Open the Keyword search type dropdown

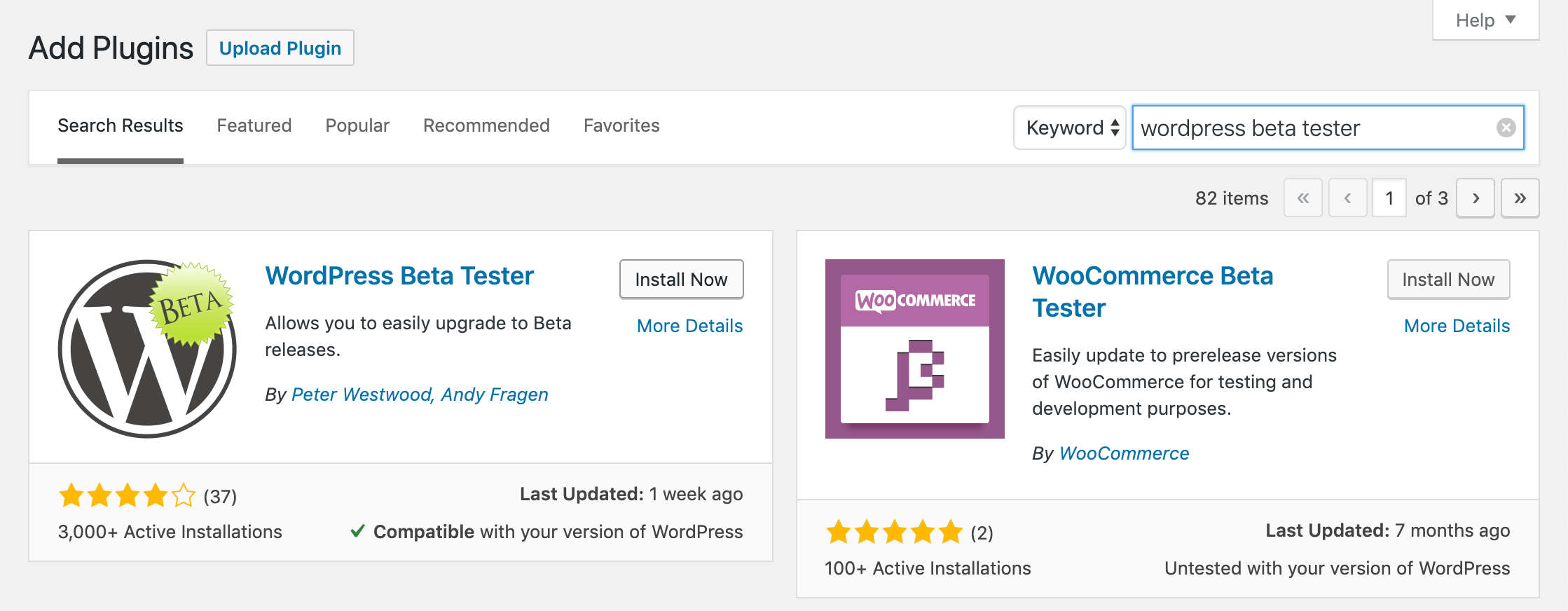1070,128
